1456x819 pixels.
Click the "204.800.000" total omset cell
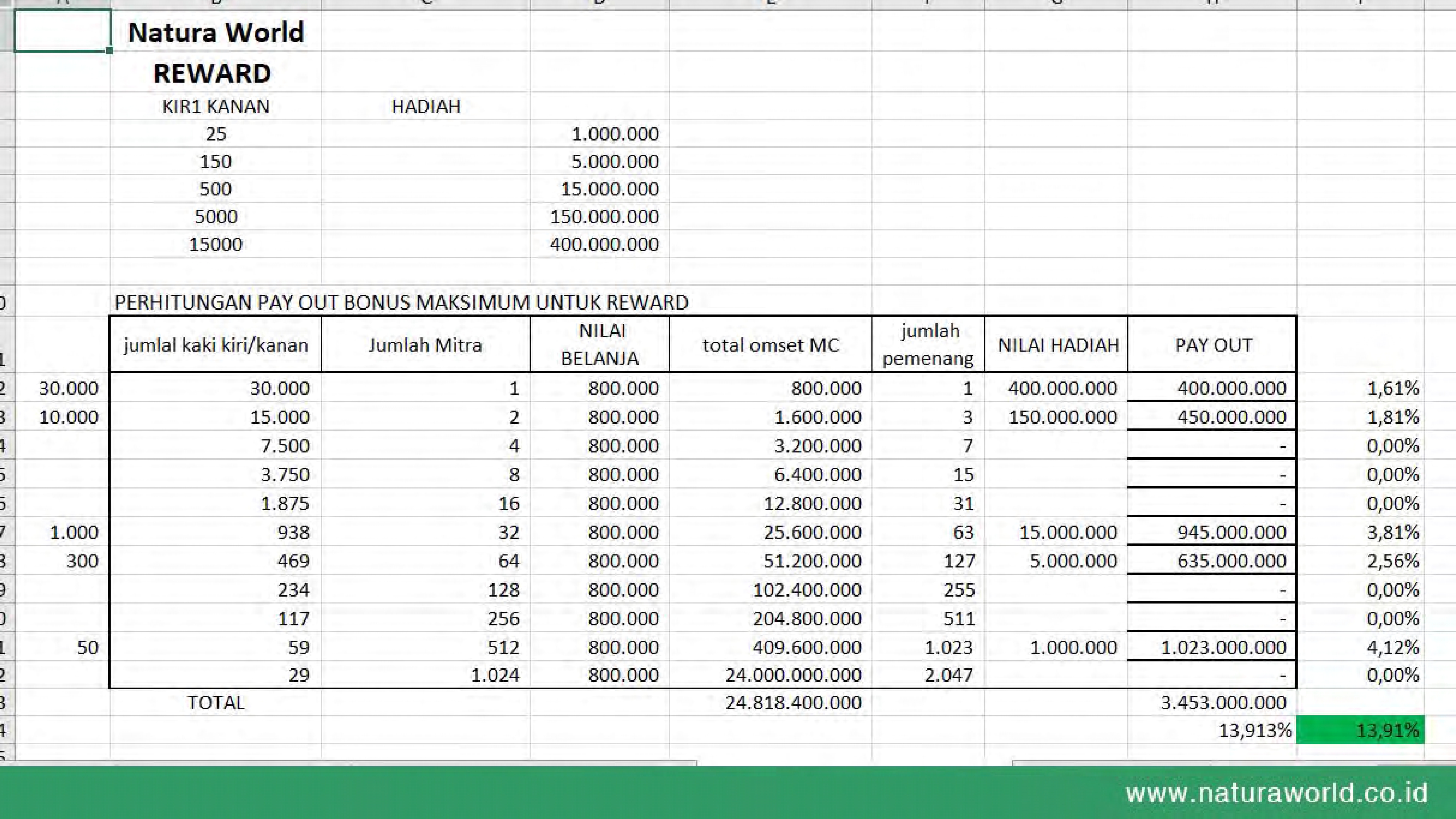770,619
